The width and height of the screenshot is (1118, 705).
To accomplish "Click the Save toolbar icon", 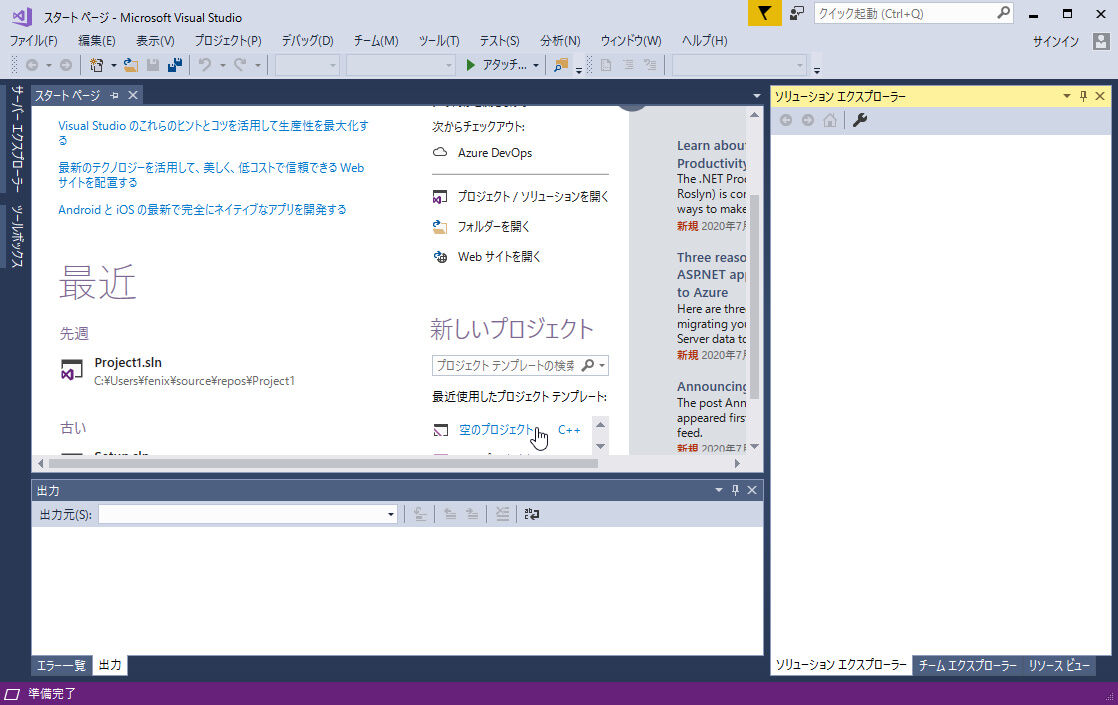I will (153, 65).
